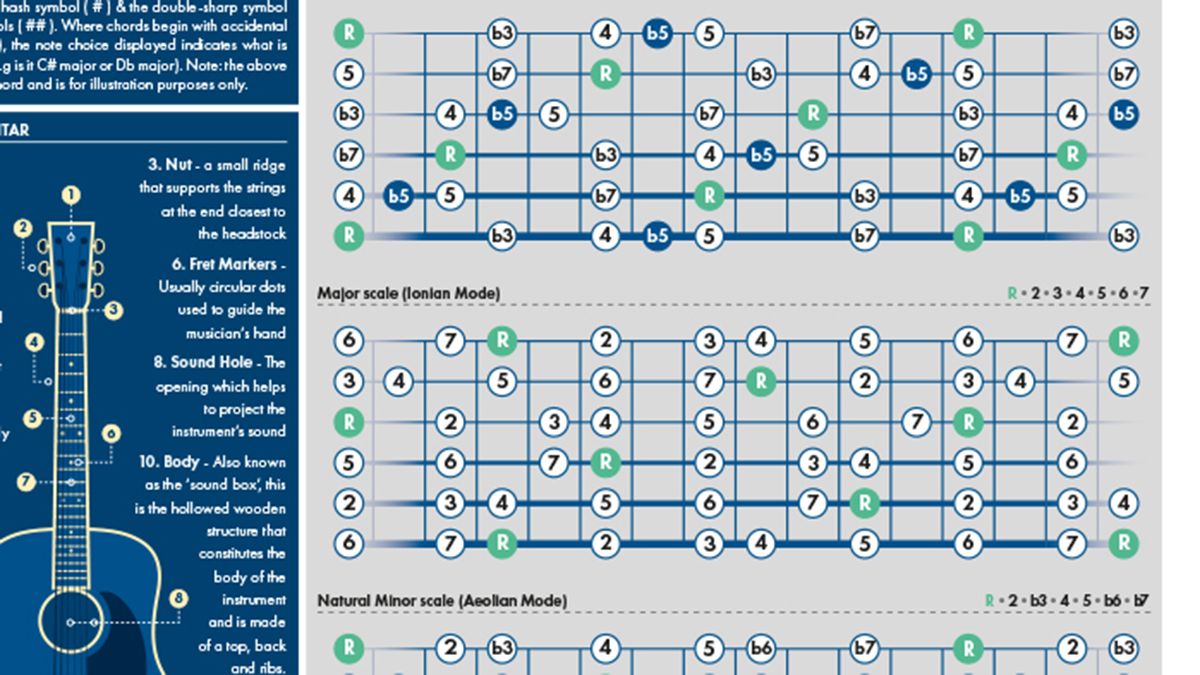1200x675 pixels.
Task: Click yellow marker 1 on the guitar headstock
Action: [x=70, y=194]
